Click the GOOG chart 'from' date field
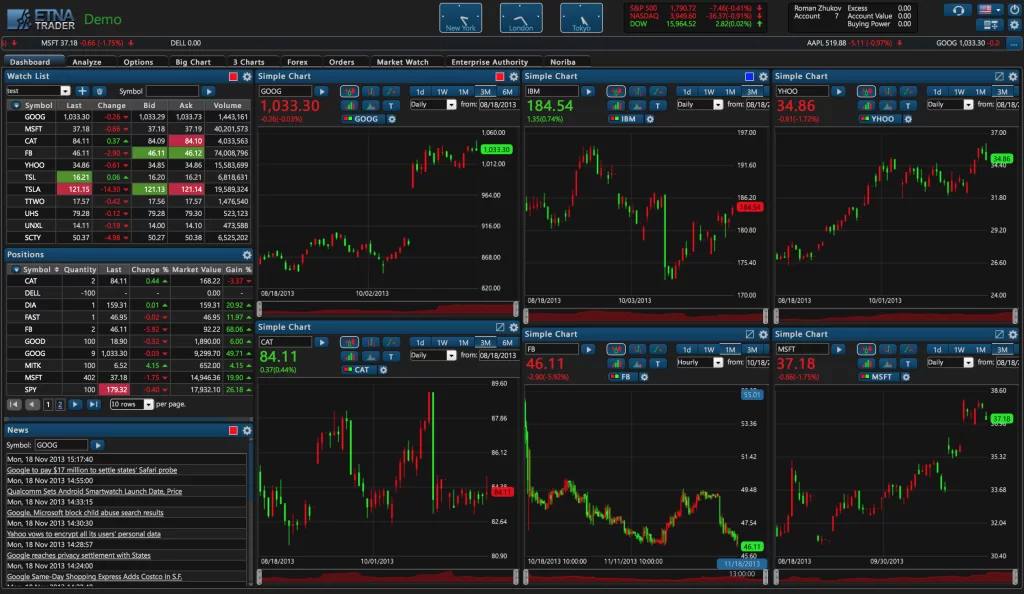The image size is (1024, 594). 498,104
